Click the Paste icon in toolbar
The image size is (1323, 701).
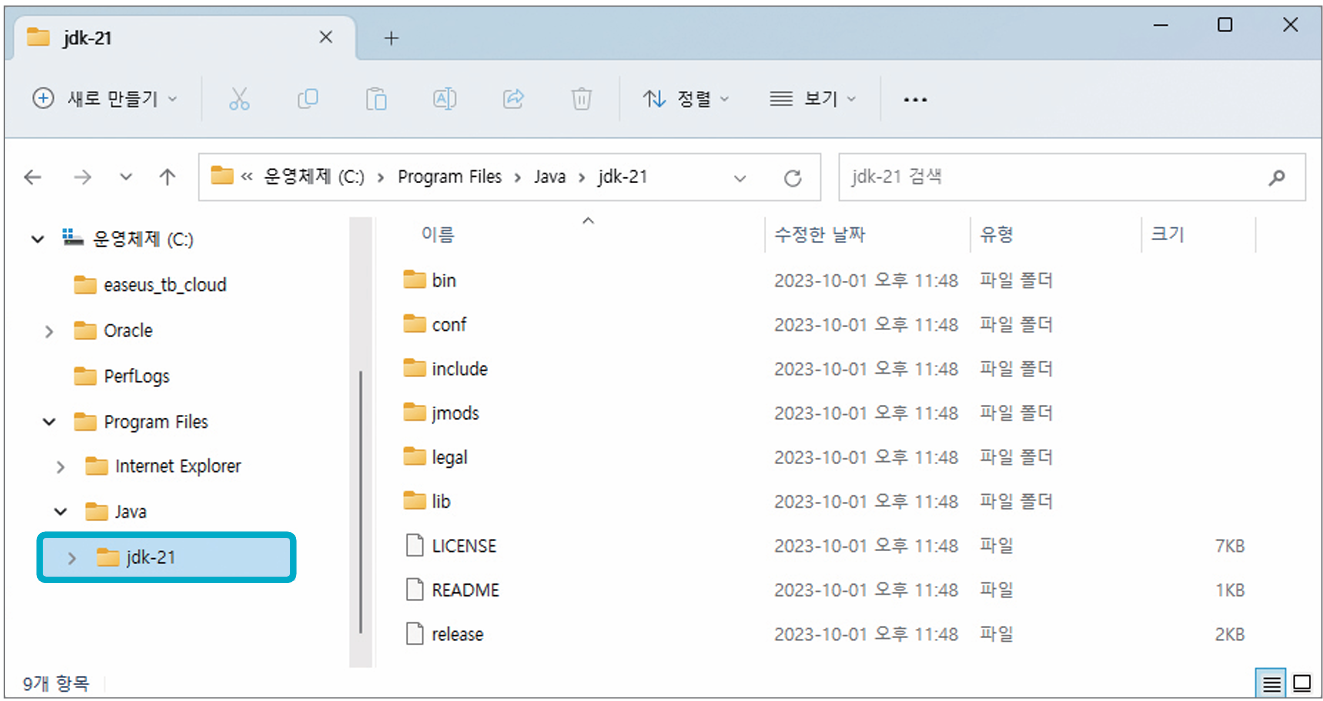point(376,98)
